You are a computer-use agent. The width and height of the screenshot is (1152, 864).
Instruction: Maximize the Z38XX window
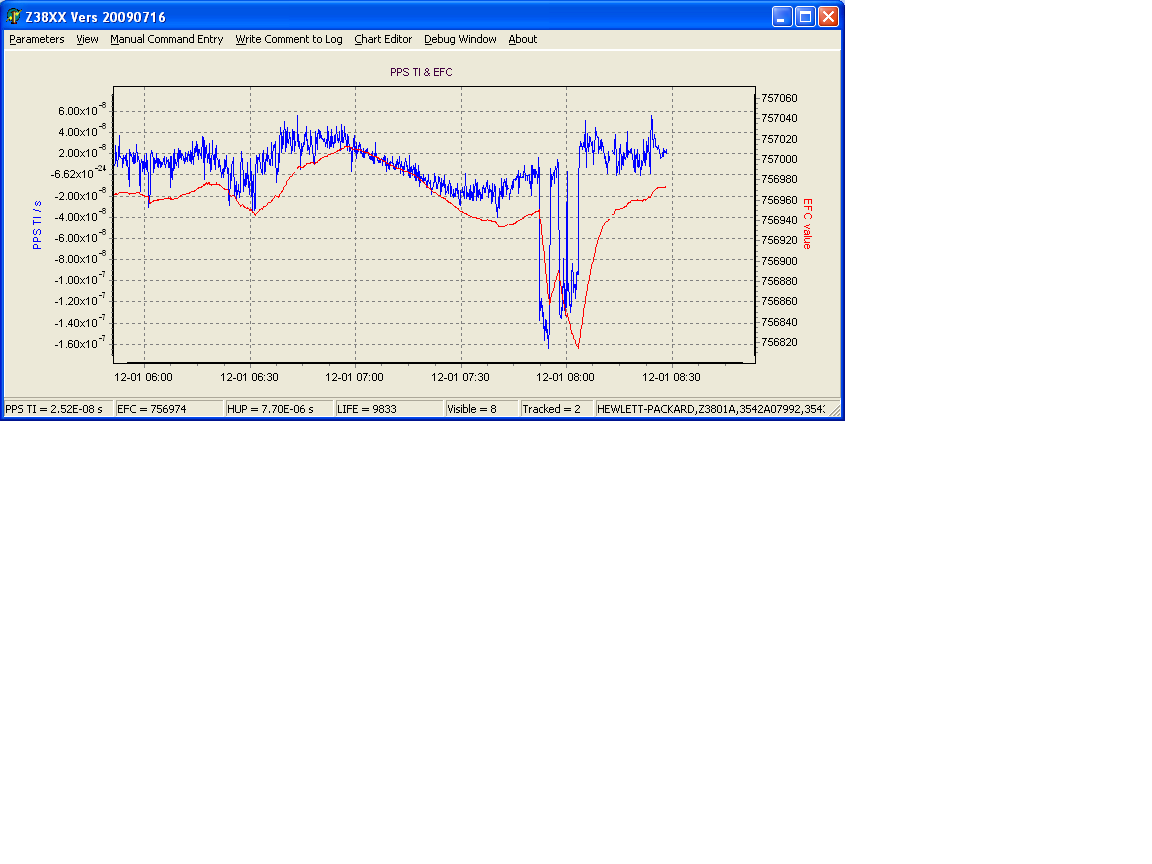click(805, 16)
